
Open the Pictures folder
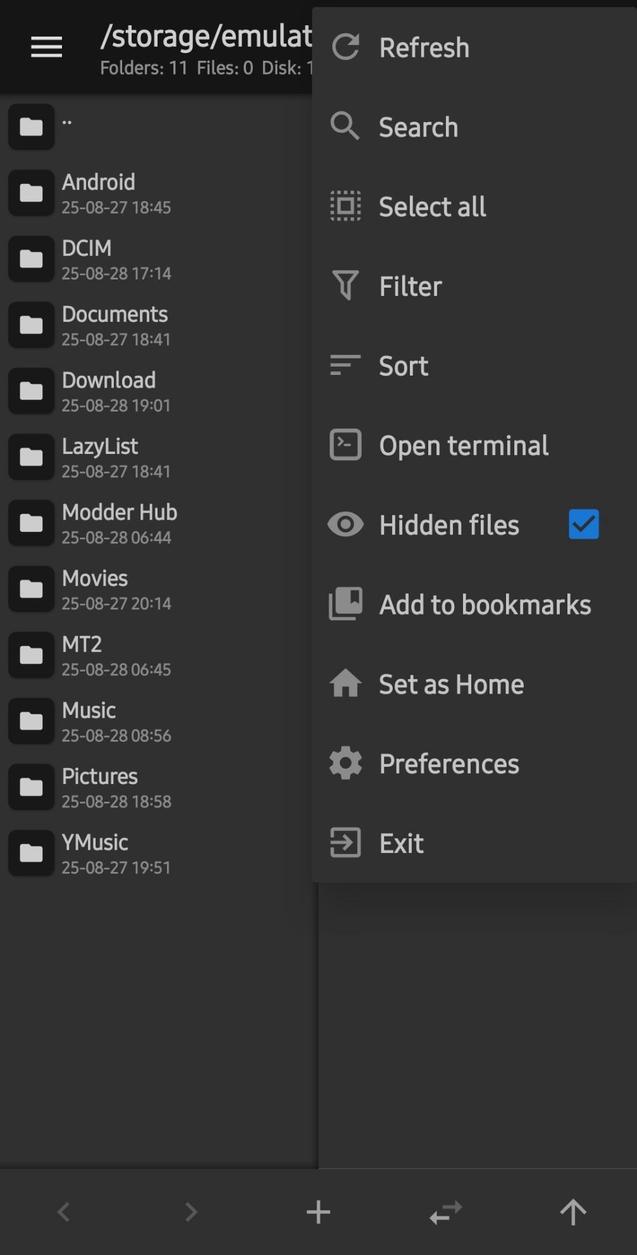158,787
